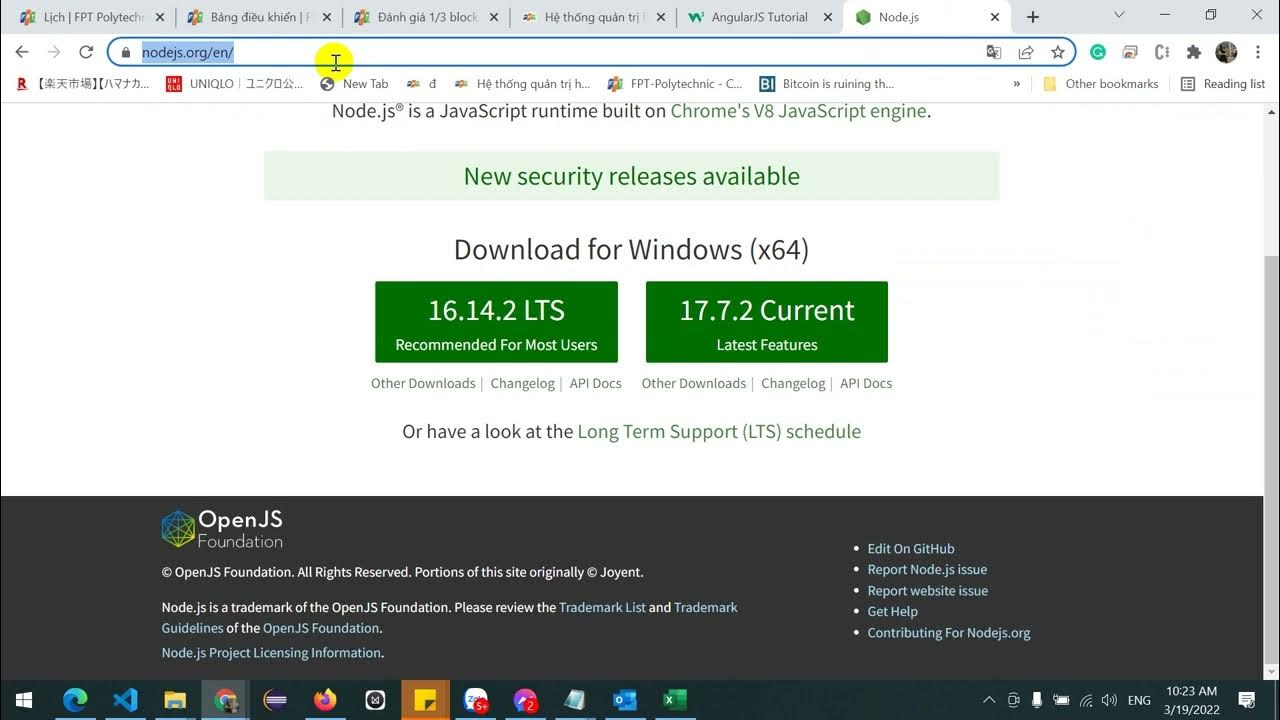Launch Visual Studio Code from taskbar
1280x720 pixels.
tap(125, 700)
